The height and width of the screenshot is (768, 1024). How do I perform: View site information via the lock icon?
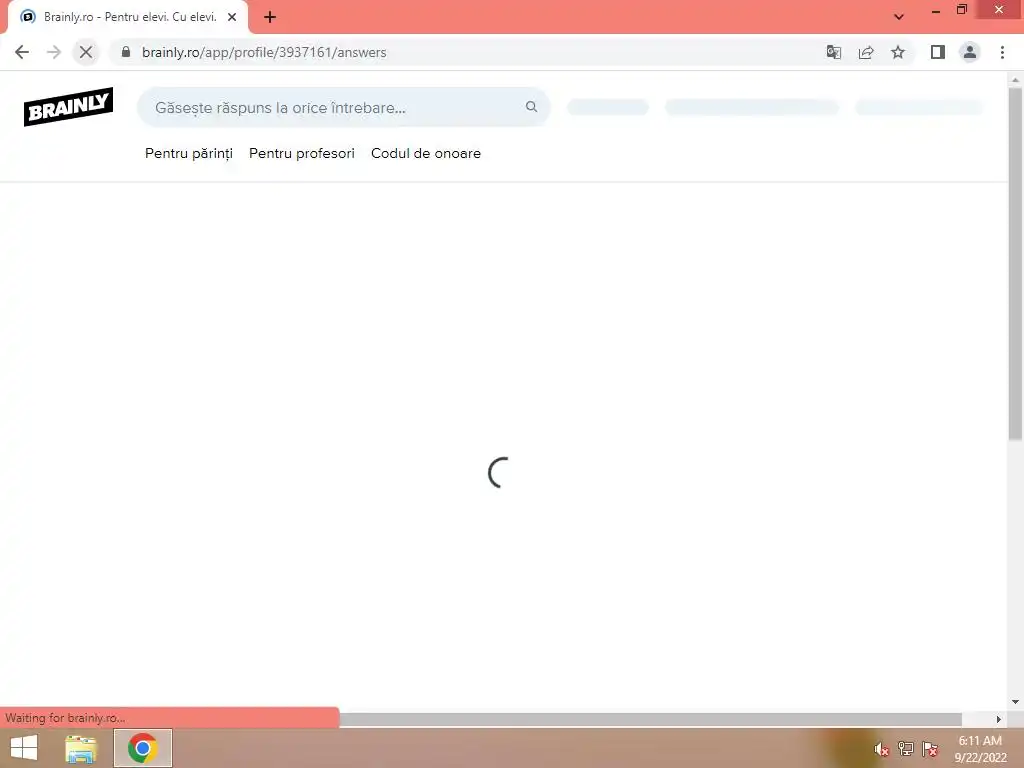[x=126, y=52]
